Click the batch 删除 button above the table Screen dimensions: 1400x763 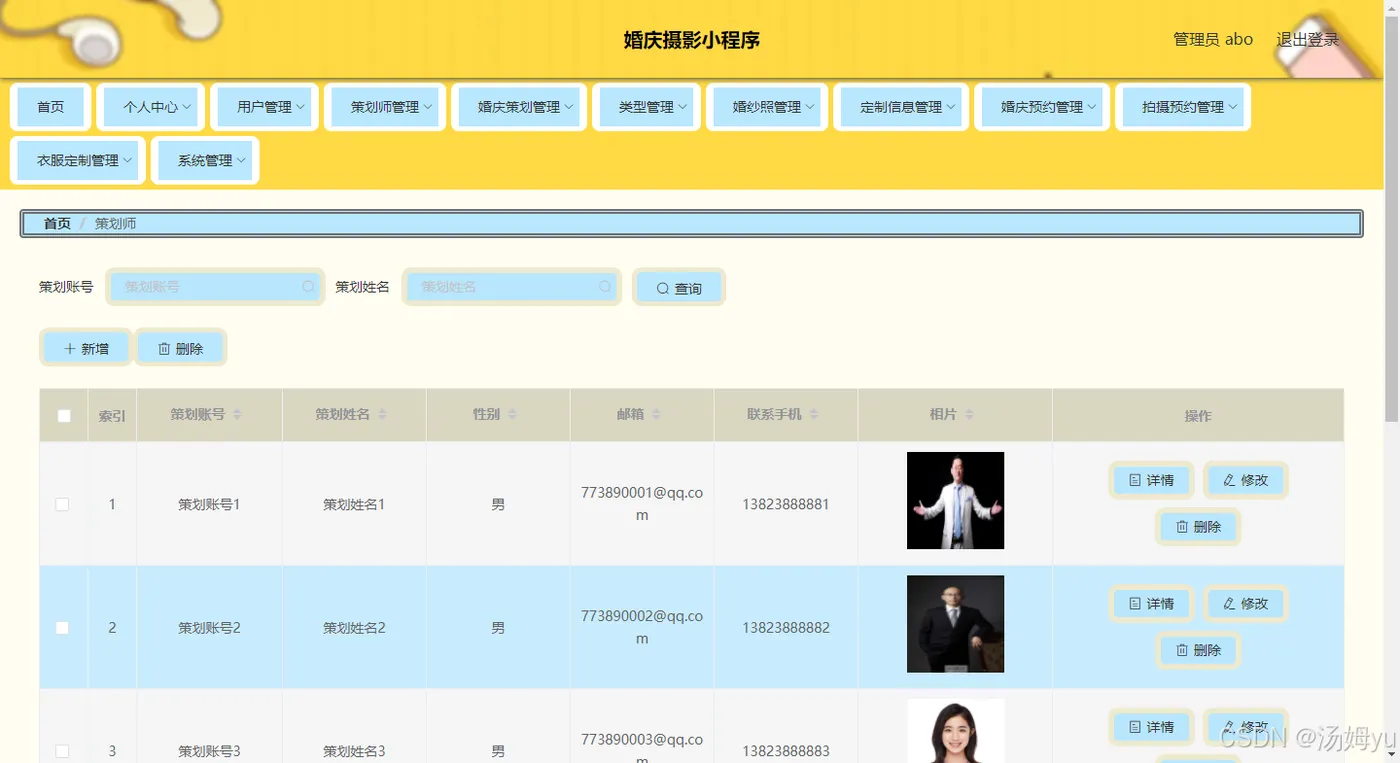(x=181, y=348)
